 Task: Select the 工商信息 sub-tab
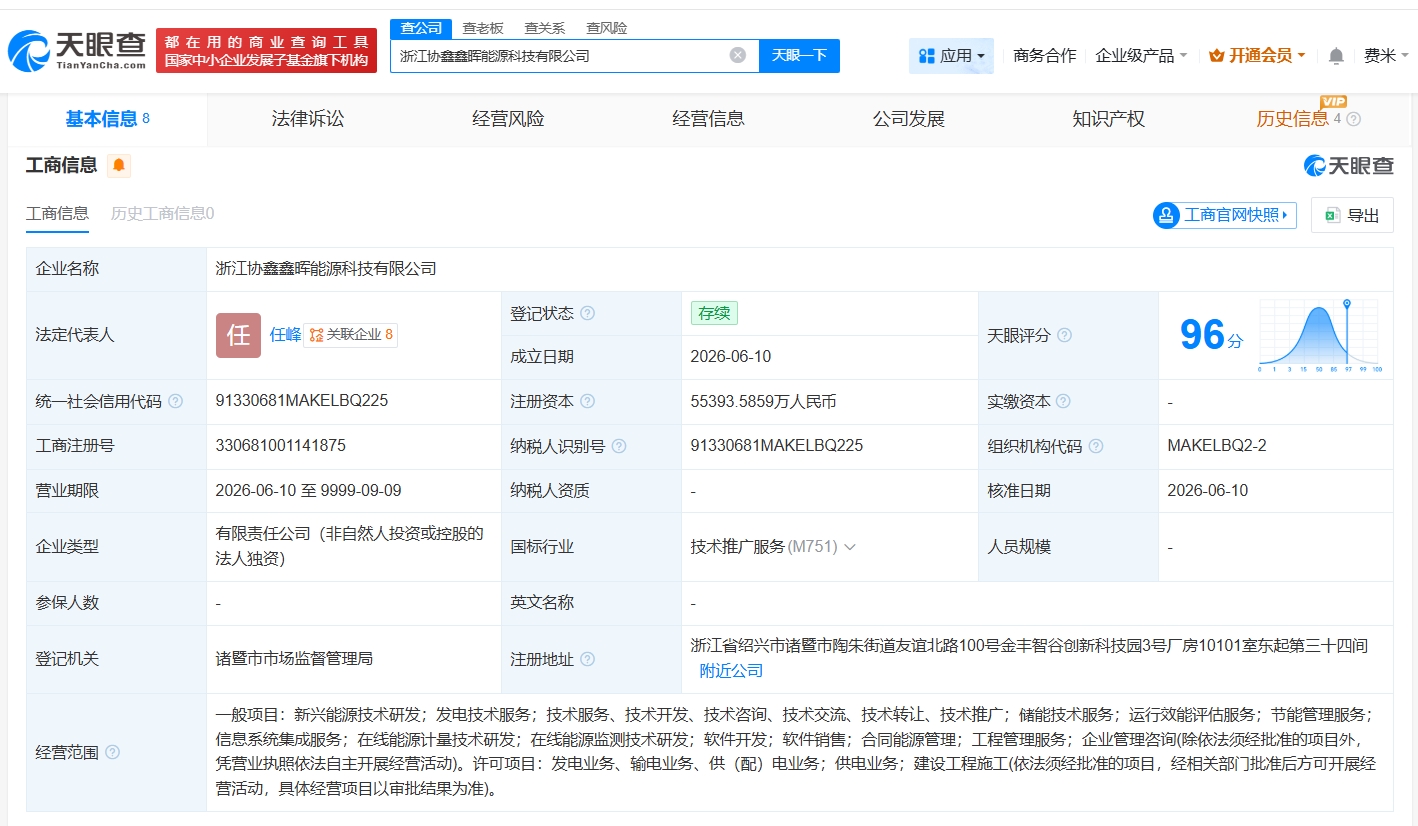click(57, 214)
